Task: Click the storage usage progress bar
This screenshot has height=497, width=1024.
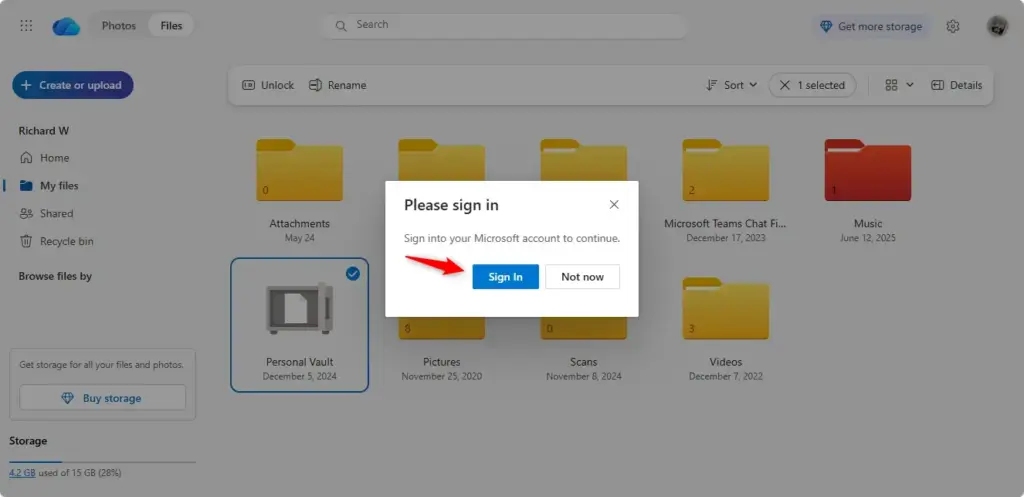Action: coord(103,462)
